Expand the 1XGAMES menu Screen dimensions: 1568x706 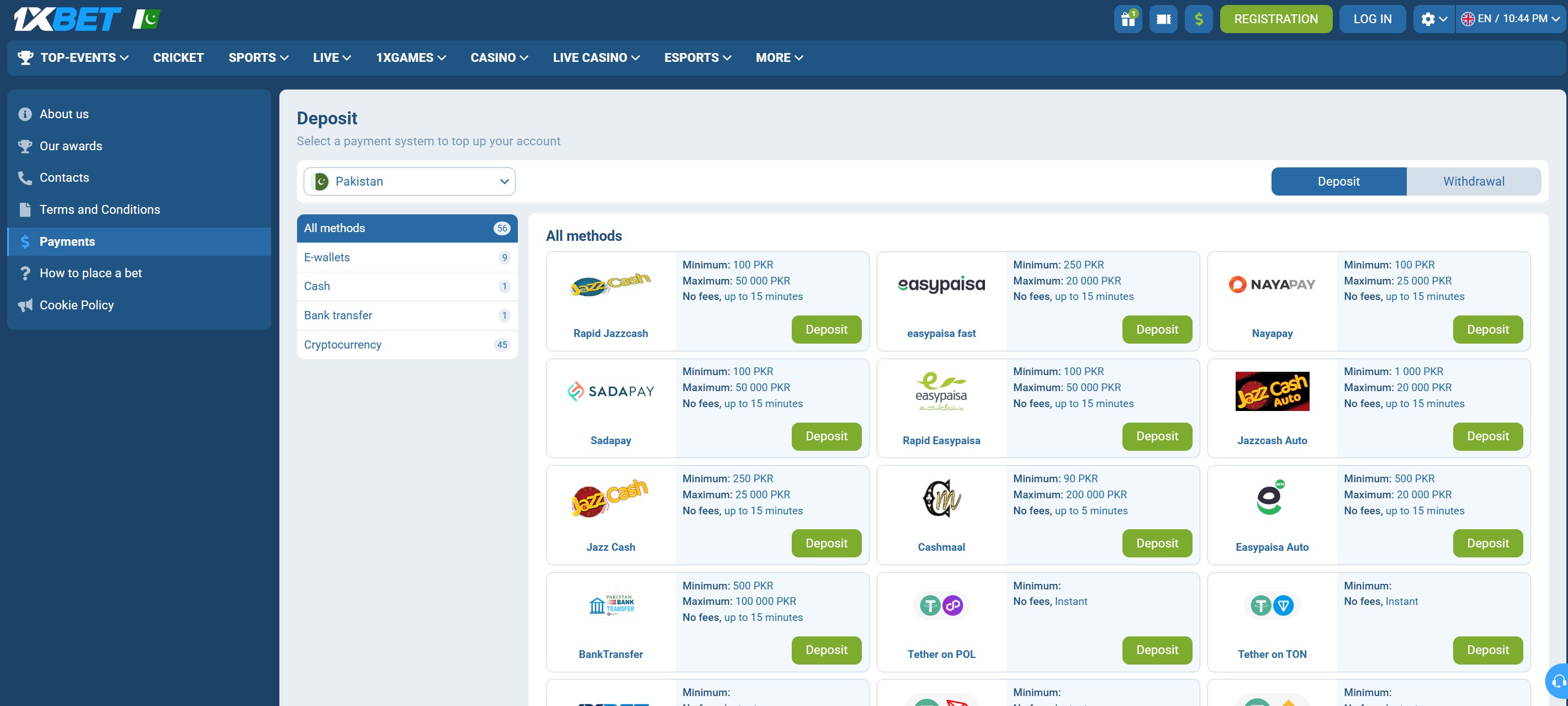pyautogui.click(x=411, y=58)
